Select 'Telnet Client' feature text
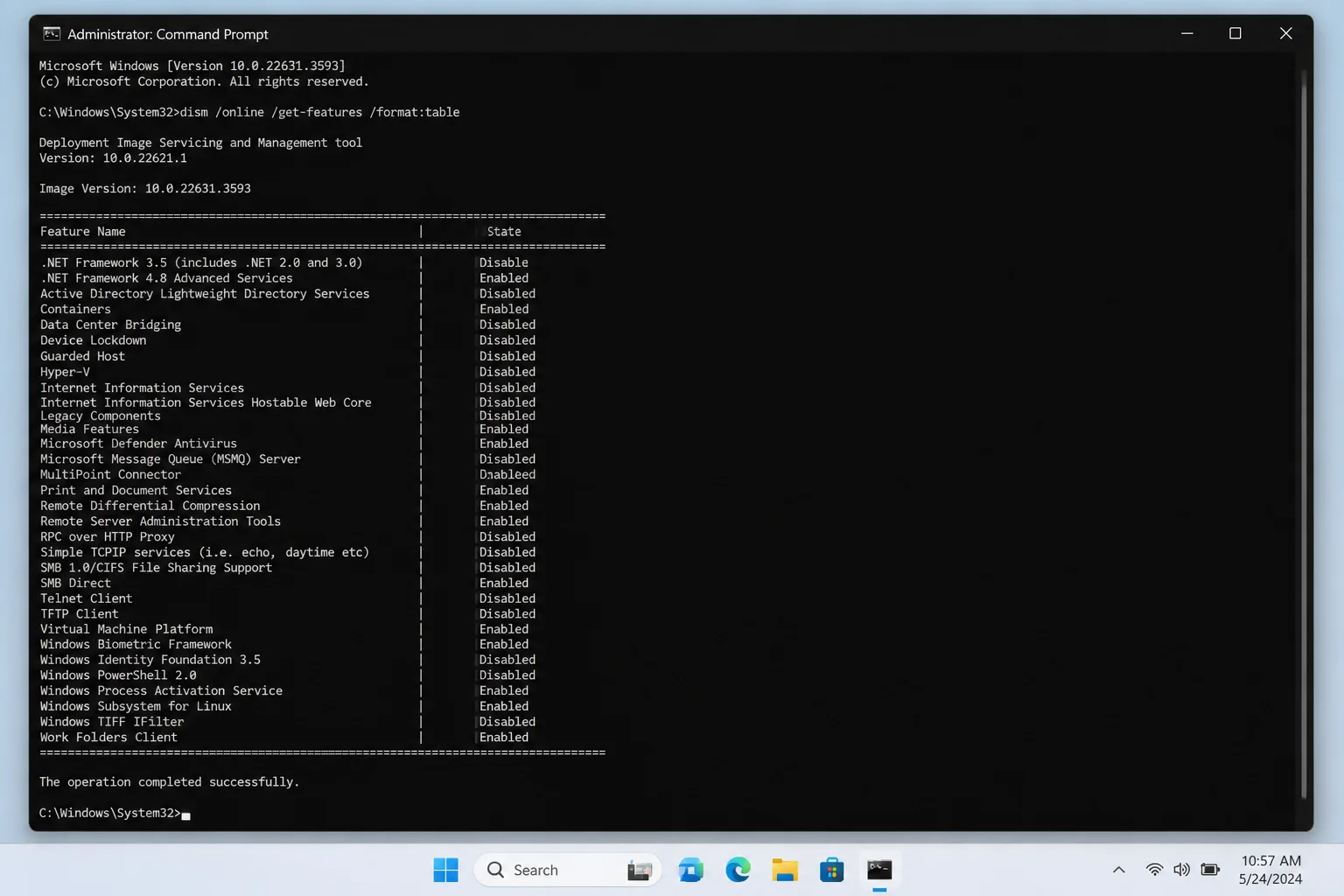This screenshot has width=1344, height=896. tap(87, 598)
